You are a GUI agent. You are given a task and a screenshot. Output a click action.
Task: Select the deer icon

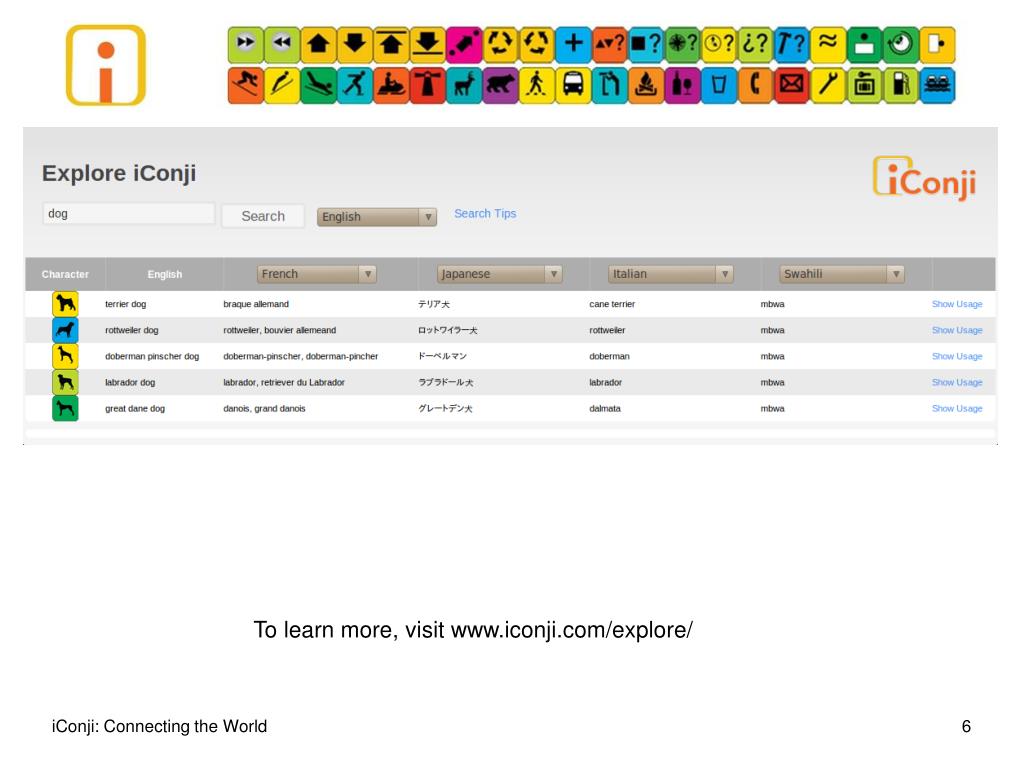(x=464, y=85)
